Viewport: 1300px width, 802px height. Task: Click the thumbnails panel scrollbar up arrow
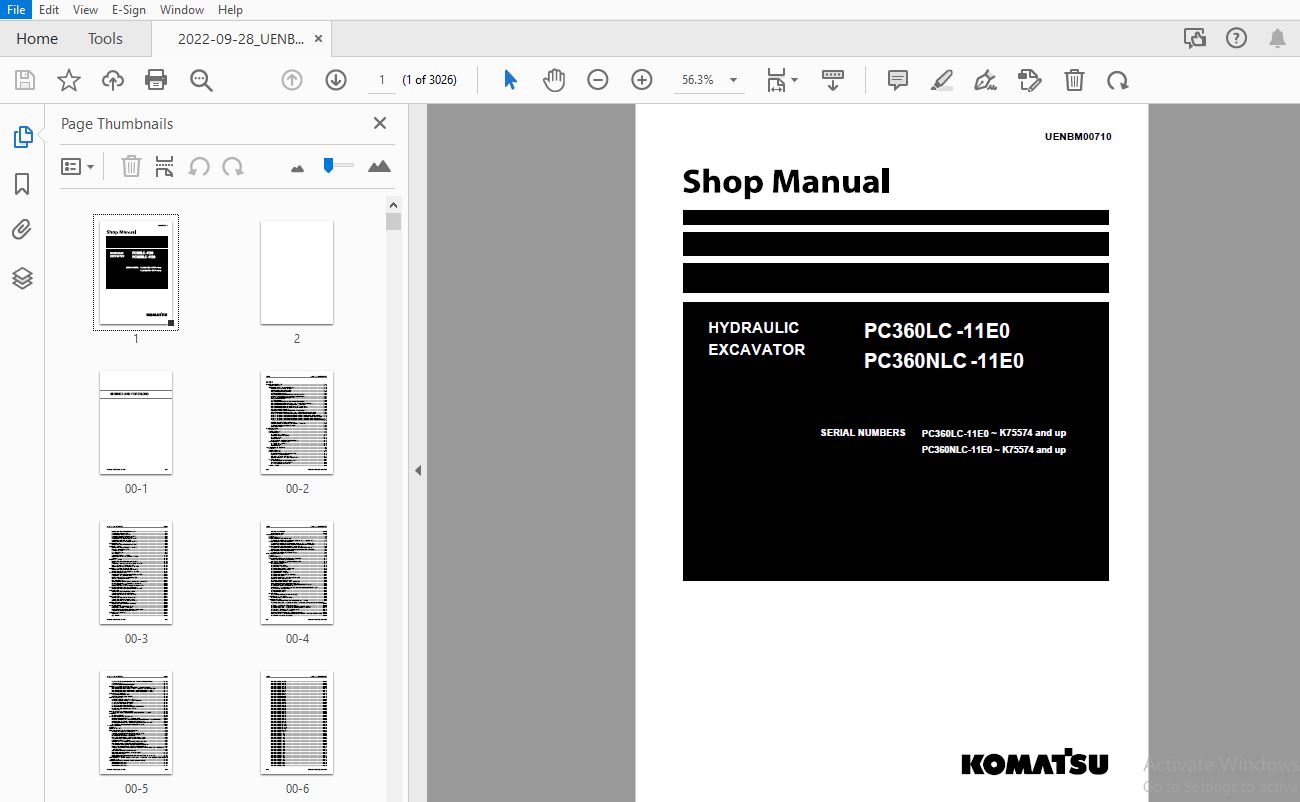click(394, 205)
